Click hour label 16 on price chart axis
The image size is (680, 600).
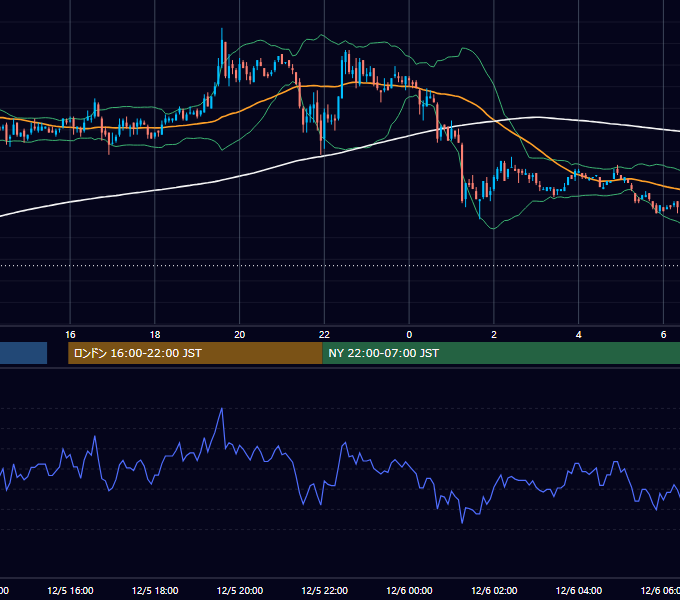pyautogui.click(x=70, y=335)
